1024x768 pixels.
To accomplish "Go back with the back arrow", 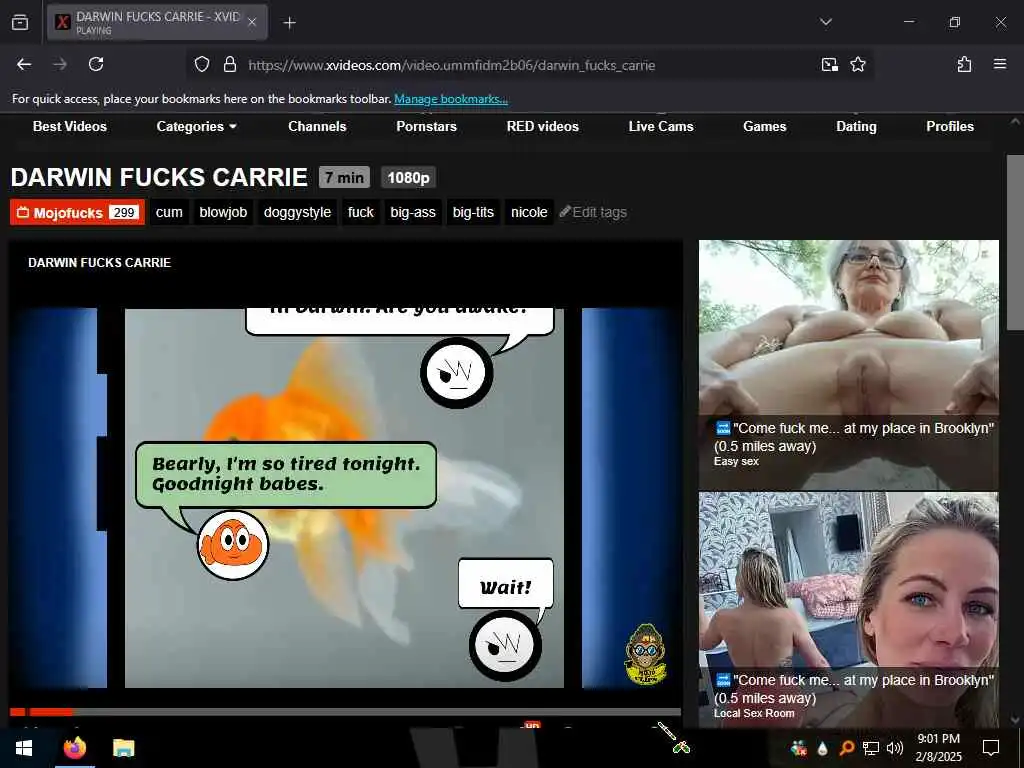I will tap(24, 64).
